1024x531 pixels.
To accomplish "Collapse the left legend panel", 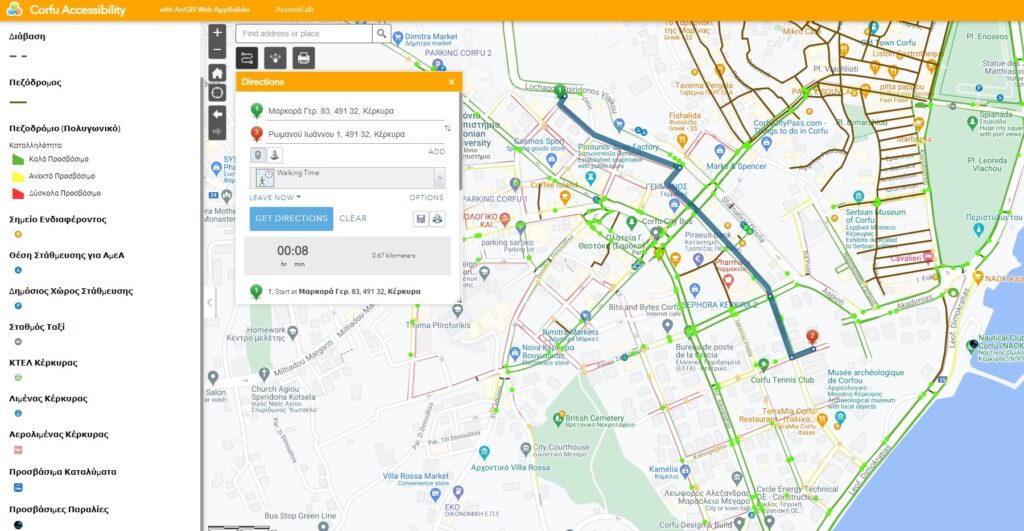I will (x=209, y=302).
